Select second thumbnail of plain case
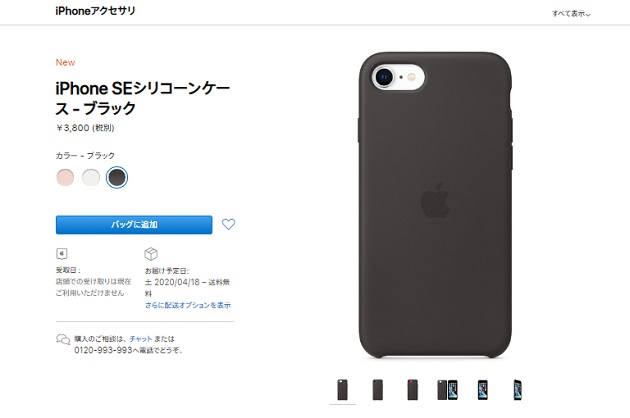Image resolution: width=630 pixels, height=418 pixels. pyautogui.click(x=378, y=390)
